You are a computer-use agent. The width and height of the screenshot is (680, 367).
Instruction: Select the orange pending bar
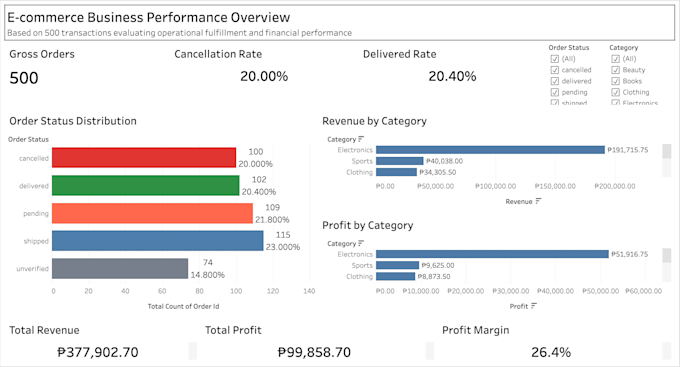coord(152,213)
